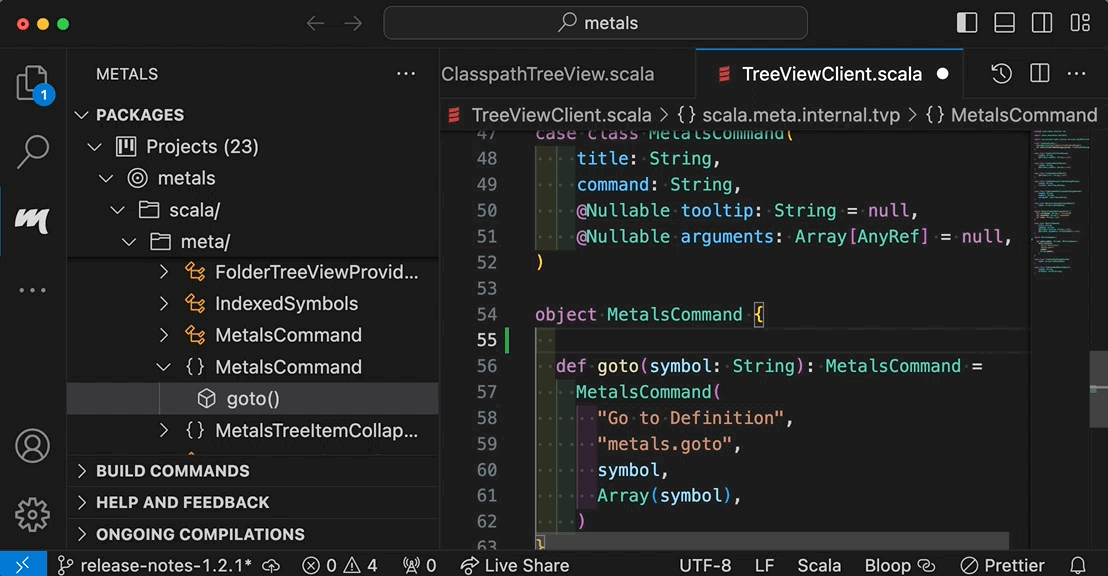Open the Explorer files icon in activity bar
Screen dimensions: 1108x576
coord(33,85)
